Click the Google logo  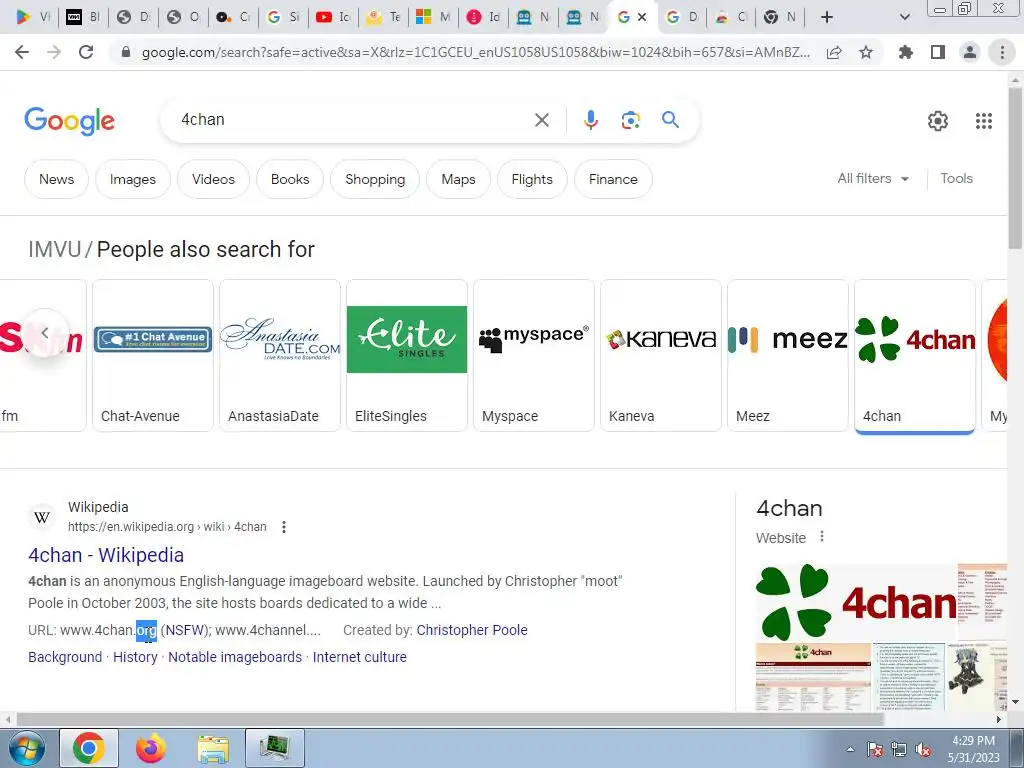(69, 121)
